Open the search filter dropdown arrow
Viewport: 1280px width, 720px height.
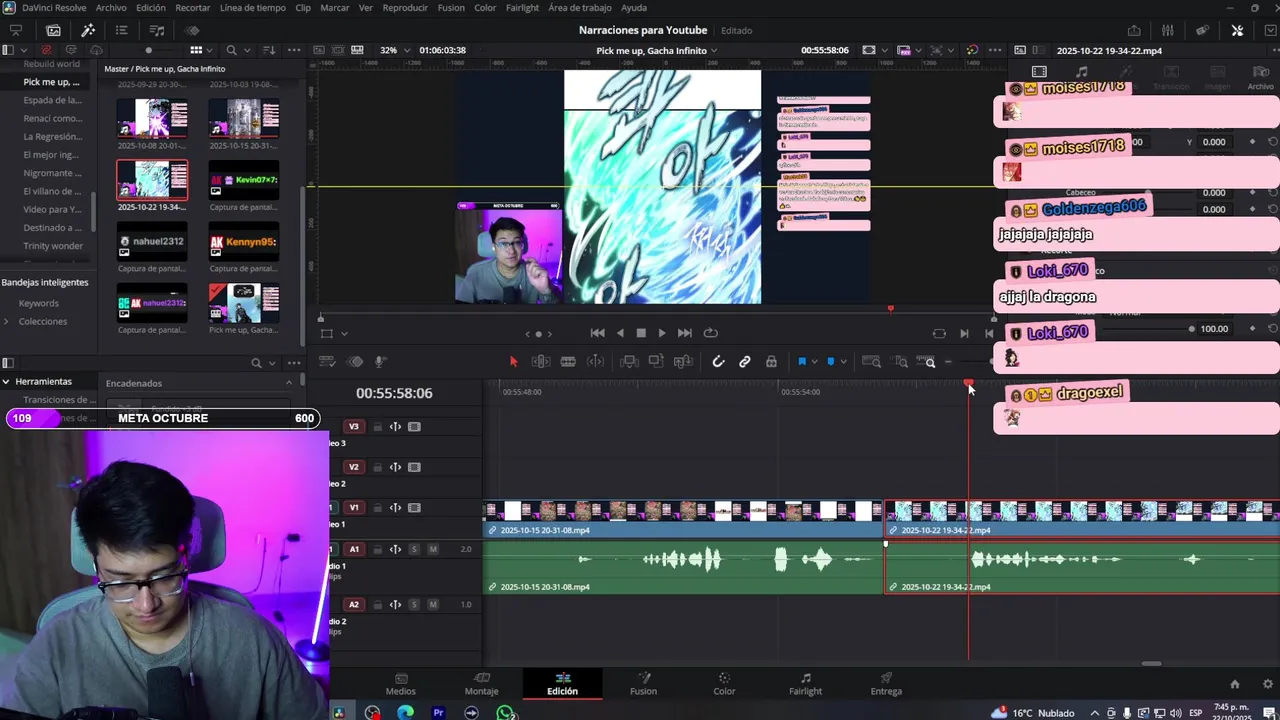coord(246,50)
